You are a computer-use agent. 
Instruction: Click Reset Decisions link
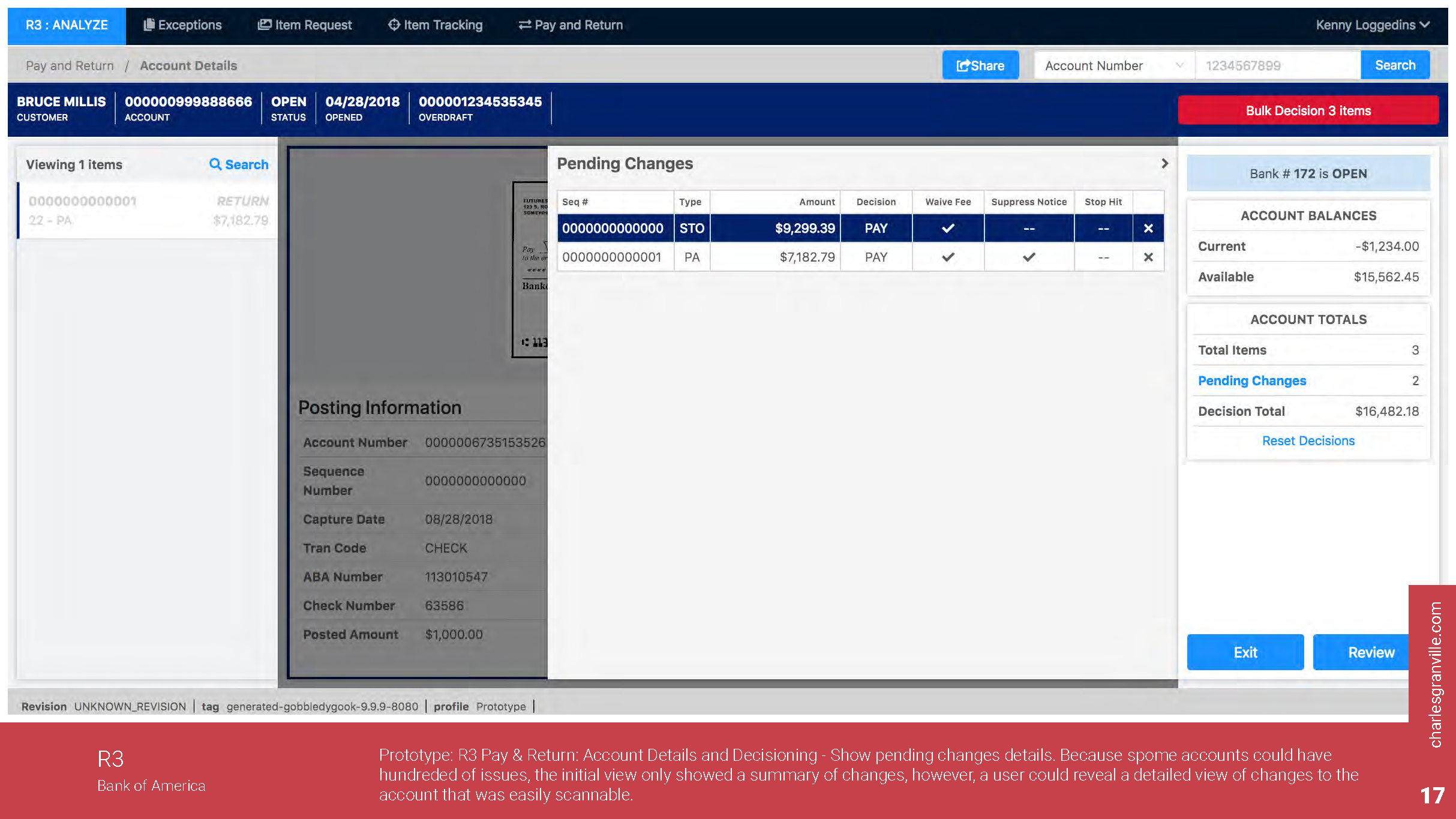pyautogui.click(x=1308, y=441)
